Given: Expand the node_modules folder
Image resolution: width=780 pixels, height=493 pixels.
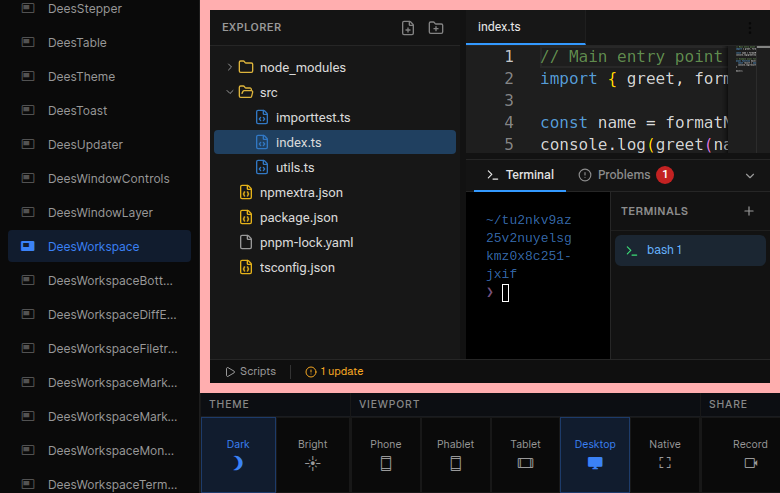Looking at the screenshot, I should tap(302, 67).
